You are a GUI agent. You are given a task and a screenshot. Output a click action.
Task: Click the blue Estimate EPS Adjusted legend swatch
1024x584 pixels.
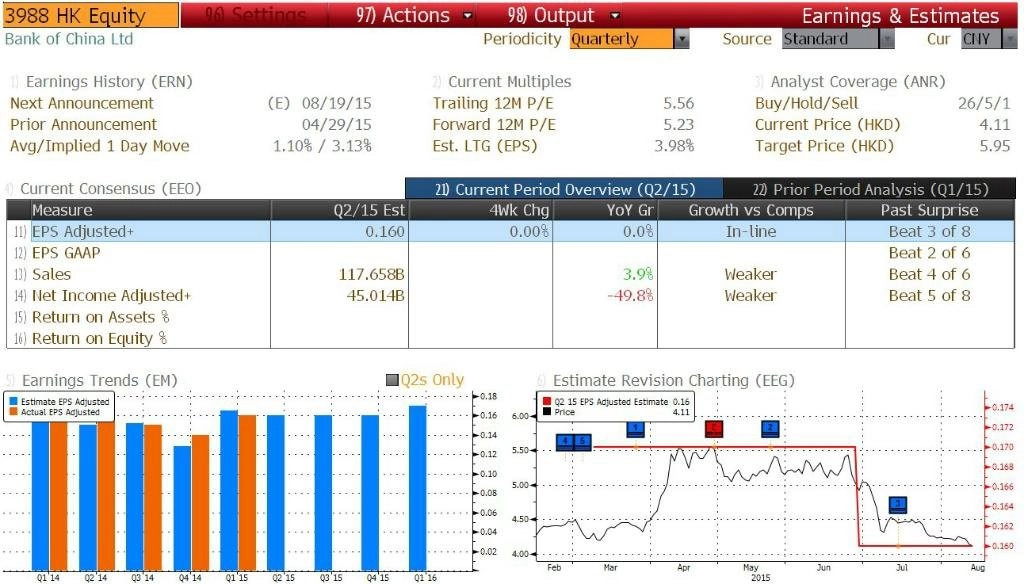click(13, 402)
